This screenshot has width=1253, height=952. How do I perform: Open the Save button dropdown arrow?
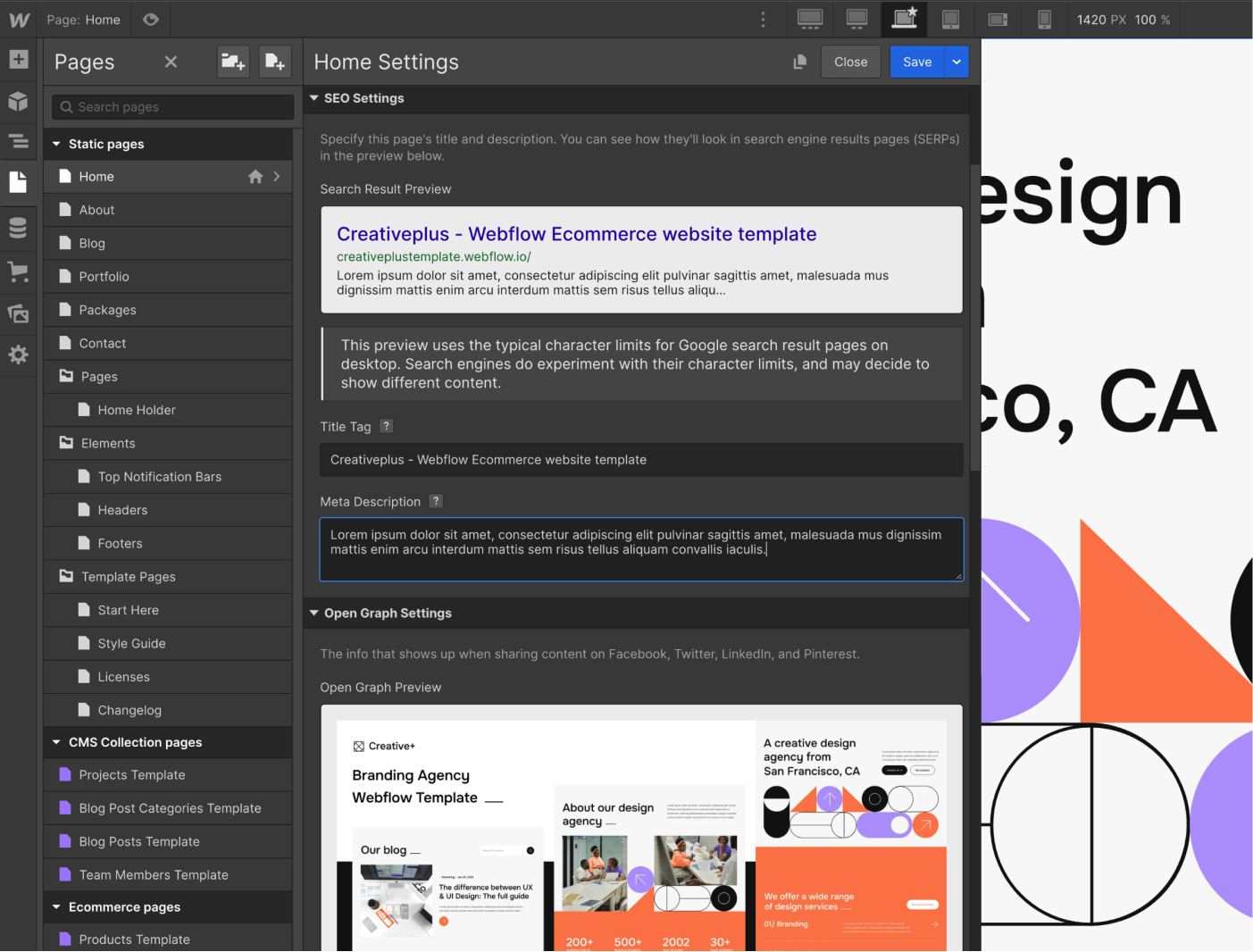click(x=956, y=62)
